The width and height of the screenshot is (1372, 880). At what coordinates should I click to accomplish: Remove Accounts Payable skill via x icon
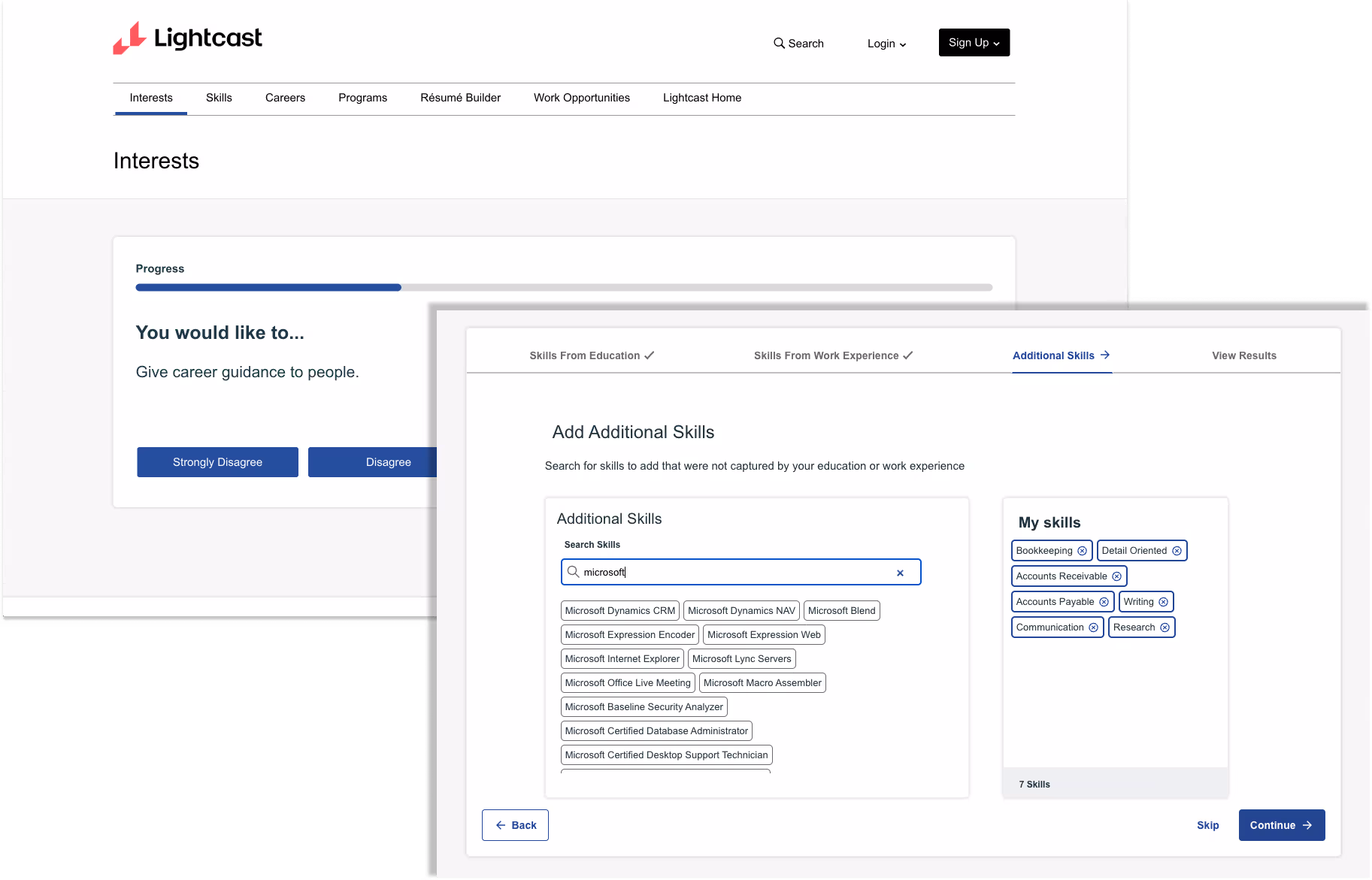click(x=1104, y=602)
